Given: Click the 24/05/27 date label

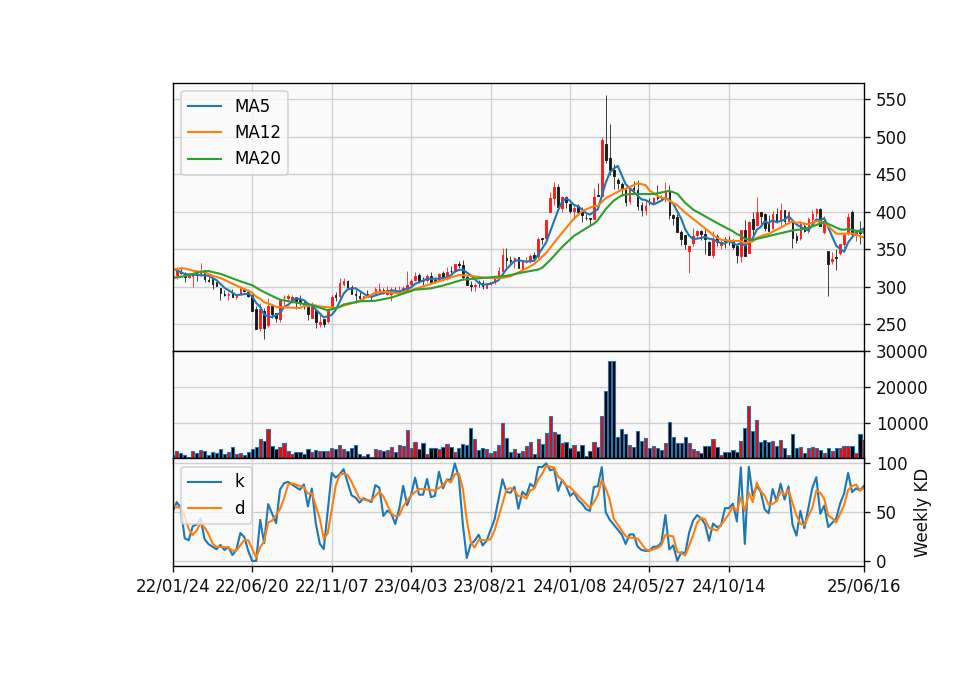Looking at the screenshot, I should 649,587.
